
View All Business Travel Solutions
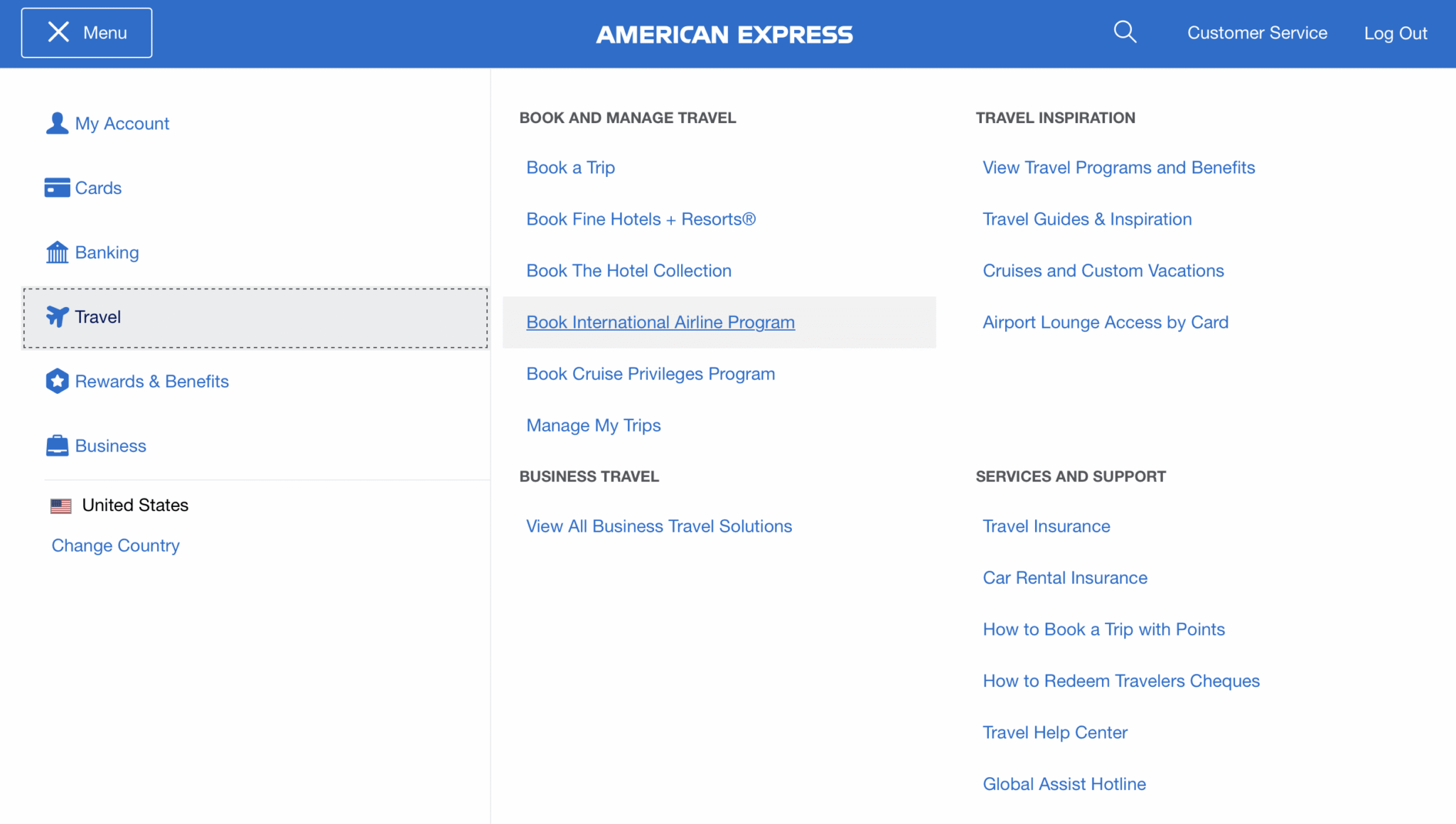[658, 525]
